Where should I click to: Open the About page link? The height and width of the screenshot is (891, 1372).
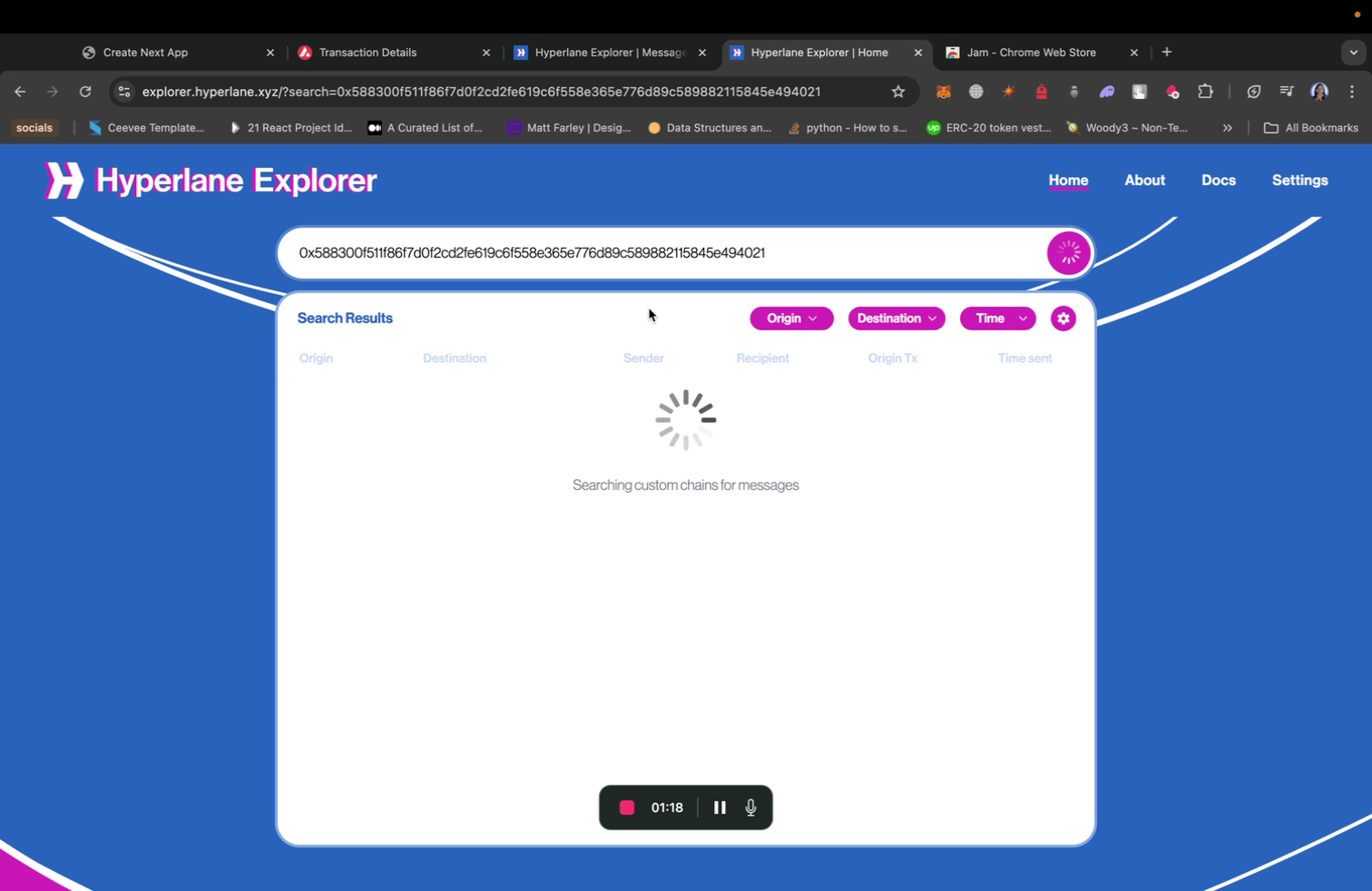pos(1144,181)
